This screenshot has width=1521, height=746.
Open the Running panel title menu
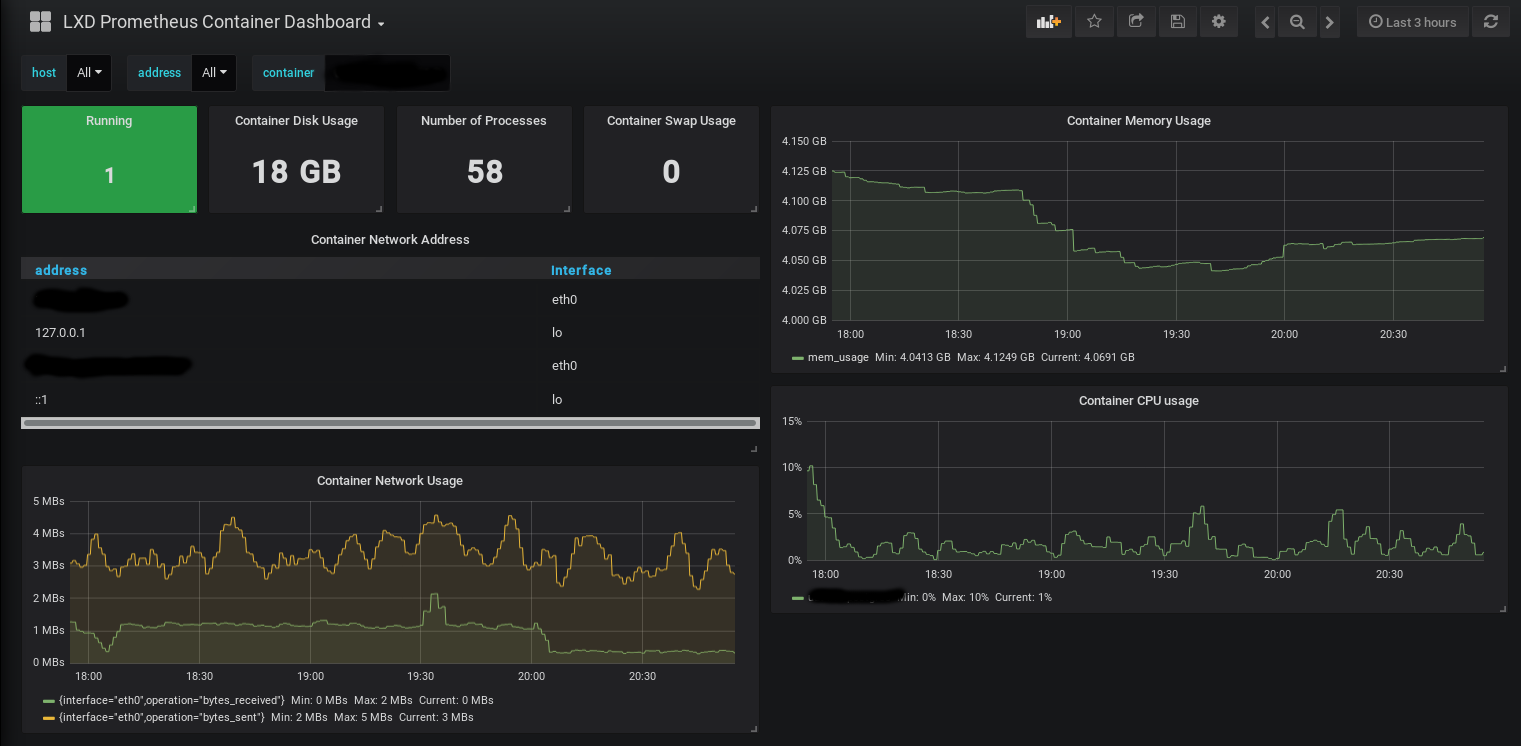pyautogui.click(x=109, y=121)
